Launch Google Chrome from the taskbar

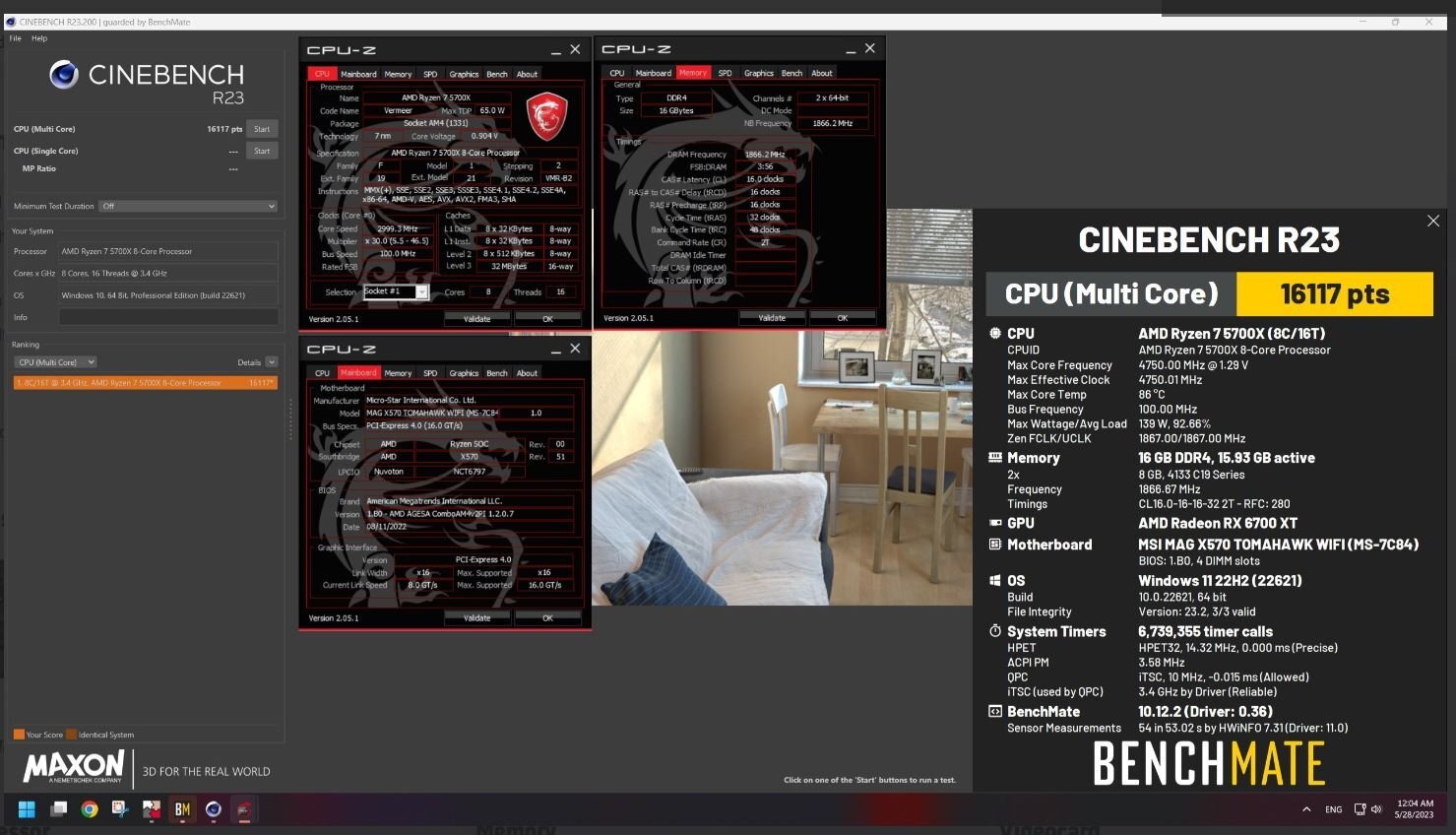point(90,809)
